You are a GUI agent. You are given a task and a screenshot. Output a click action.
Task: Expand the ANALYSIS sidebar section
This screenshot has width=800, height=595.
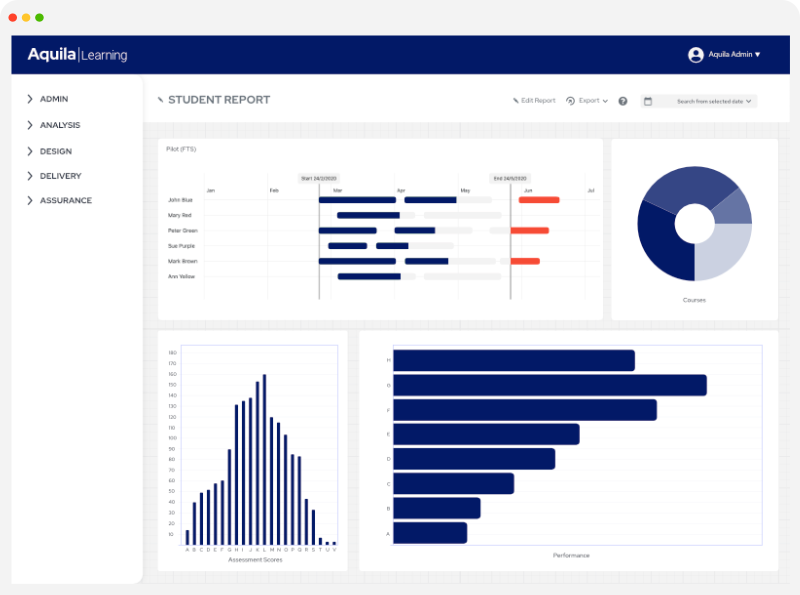[30, 125]
